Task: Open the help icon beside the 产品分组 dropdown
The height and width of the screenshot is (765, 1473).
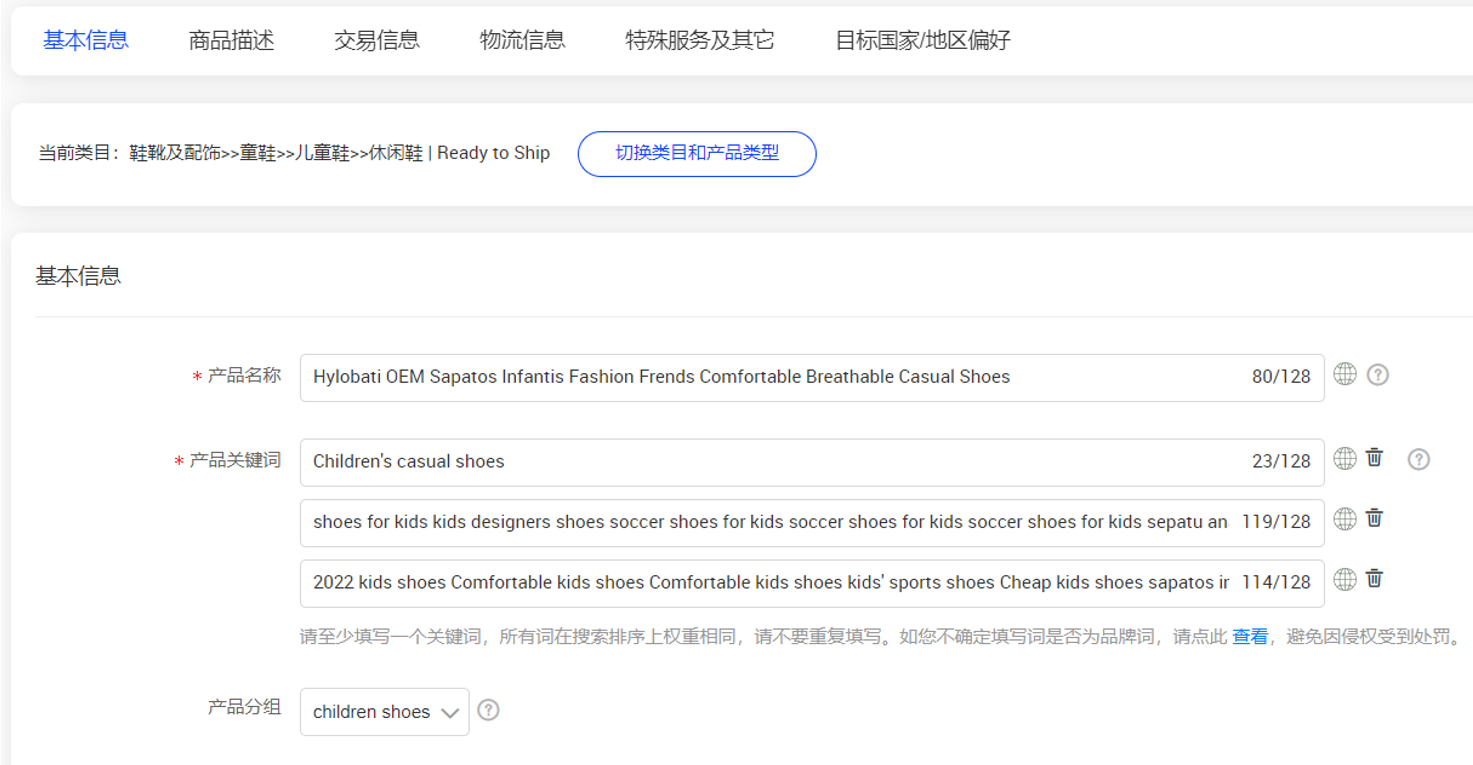Action: (488, 710)
